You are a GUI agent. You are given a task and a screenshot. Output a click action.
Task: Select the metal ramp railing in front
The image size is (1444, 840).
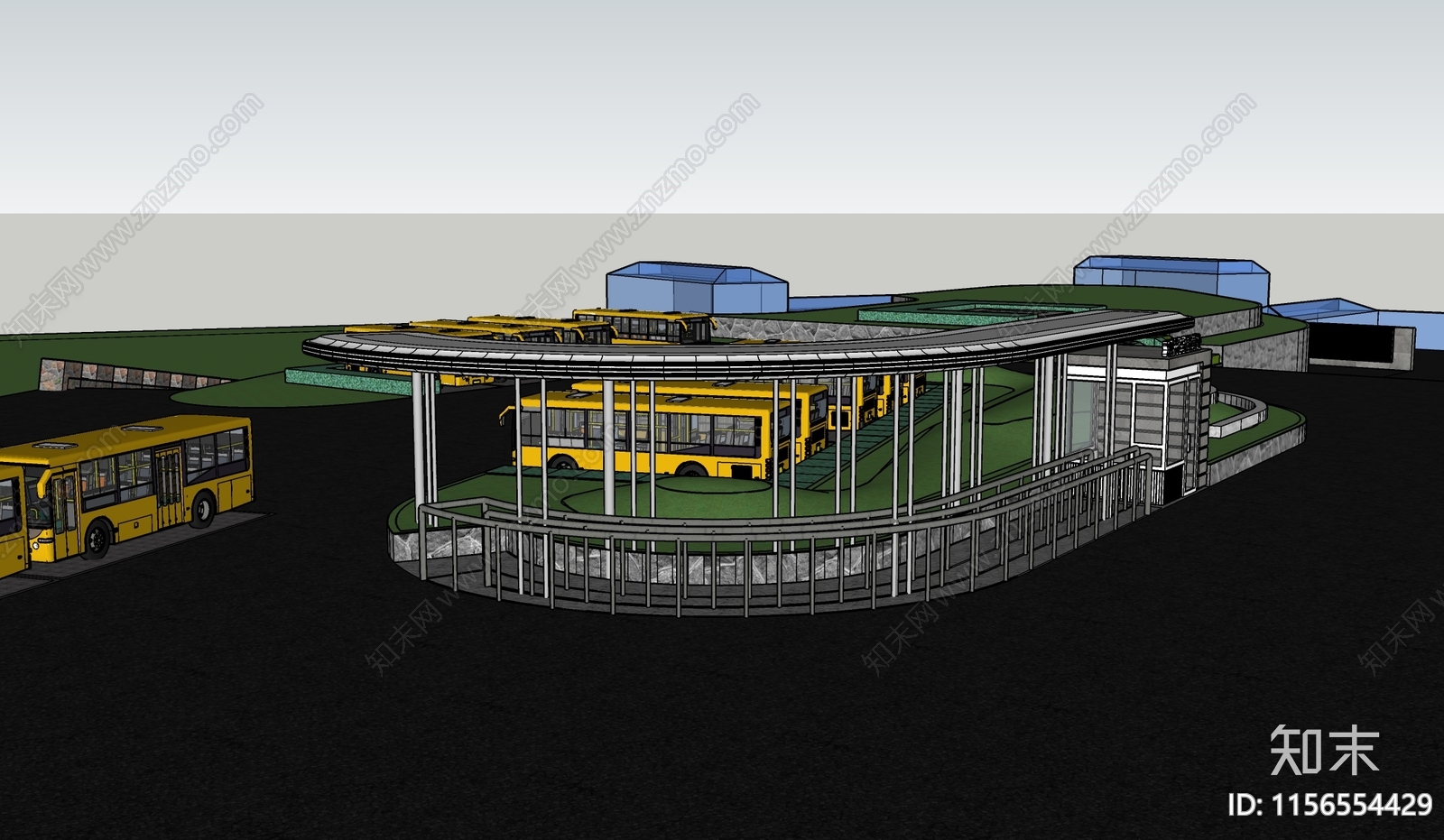click(785, 541)
